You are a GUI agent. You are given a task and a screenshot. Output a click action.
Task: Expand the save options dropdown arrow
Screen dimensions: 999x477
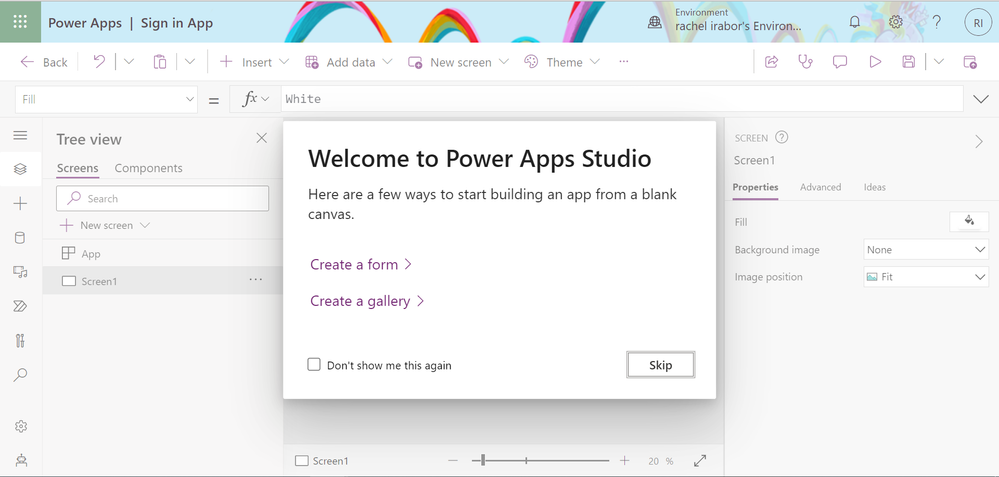pyautogui.click(x=938, y=62)
